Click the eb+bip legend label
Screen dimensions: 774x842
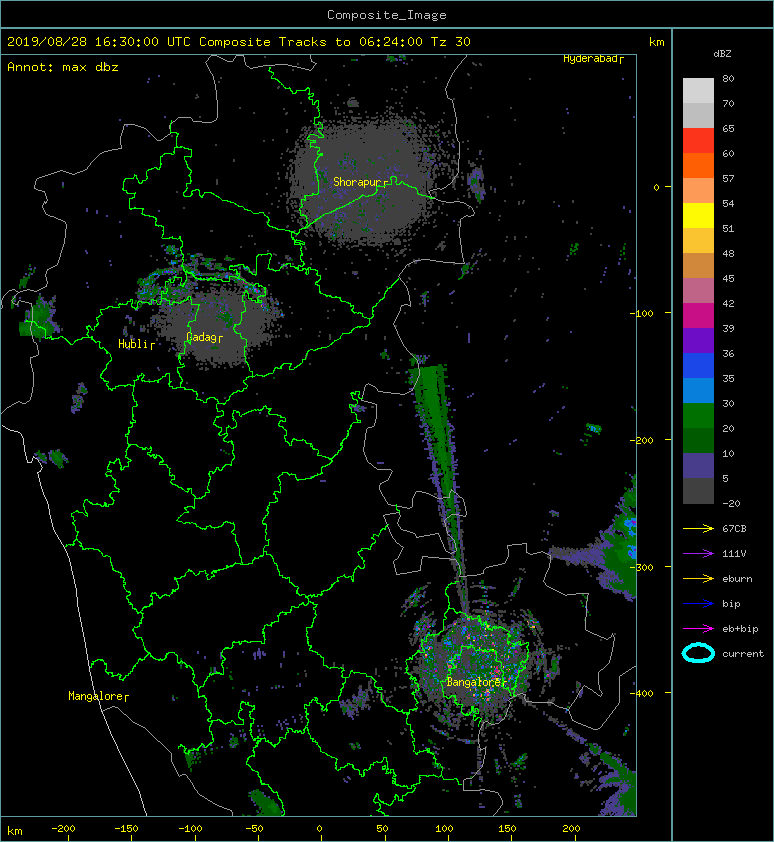click(740, 629)
